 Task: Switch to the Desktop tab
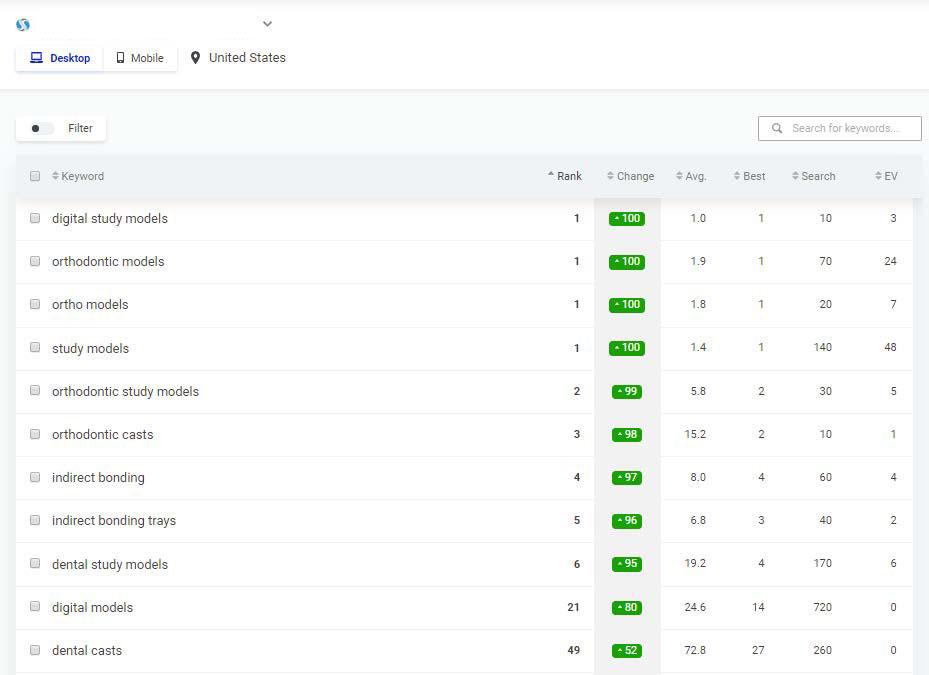pyautogui.click(x=60, y=58)
